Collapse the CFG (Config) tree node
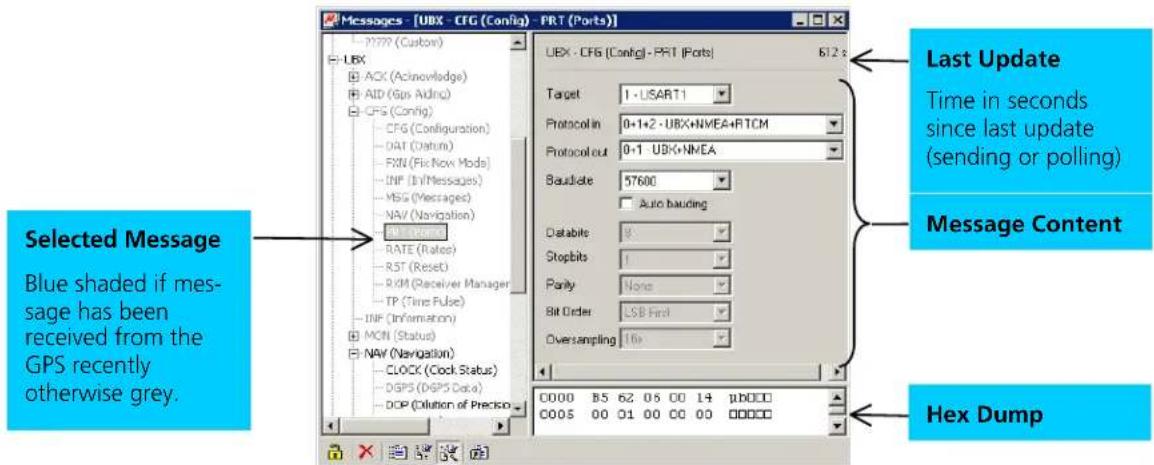 pos(353,112)
